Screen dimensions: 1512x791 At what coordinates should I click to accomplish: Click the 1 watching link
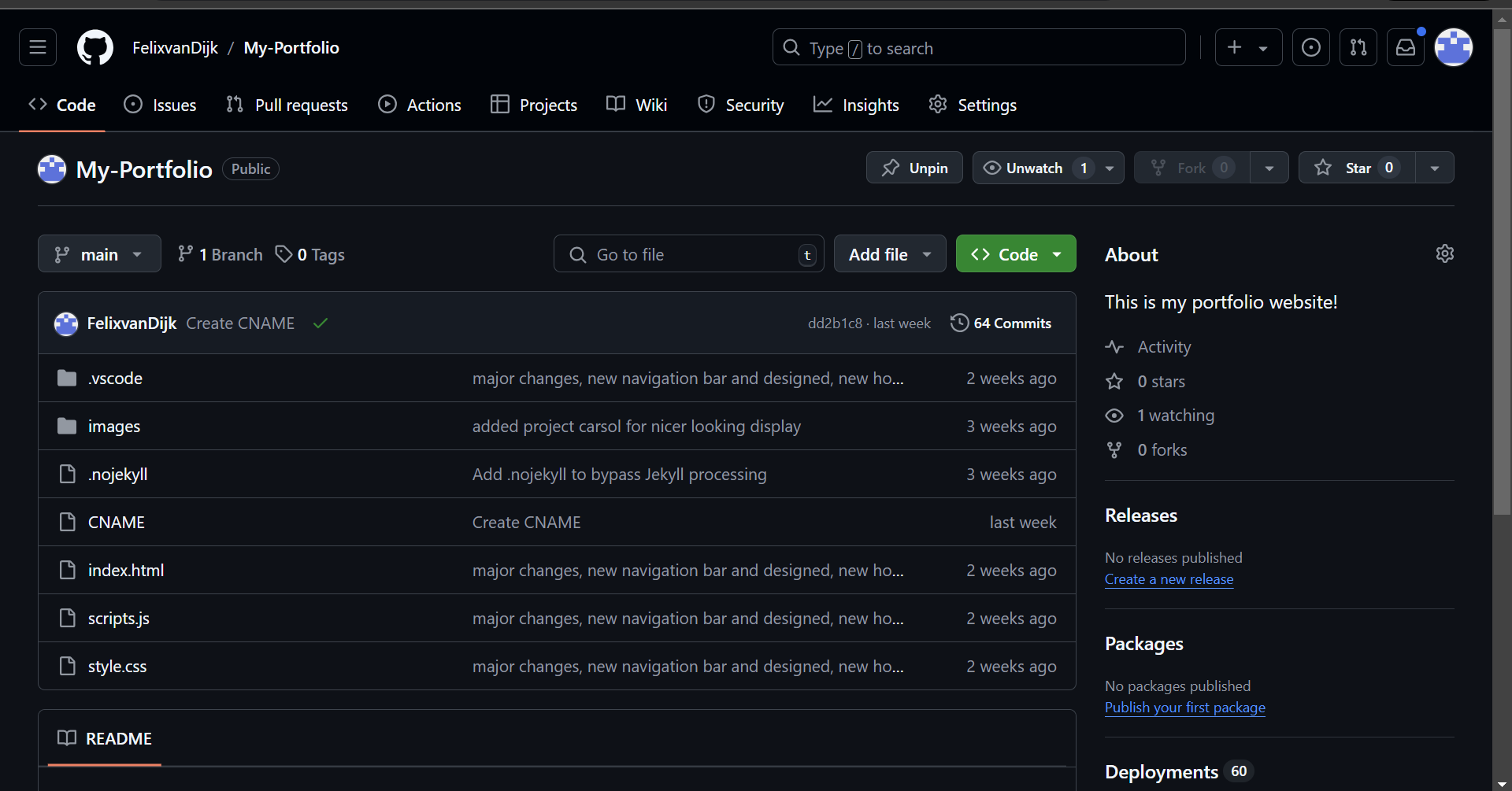(x=1175, y=415)
